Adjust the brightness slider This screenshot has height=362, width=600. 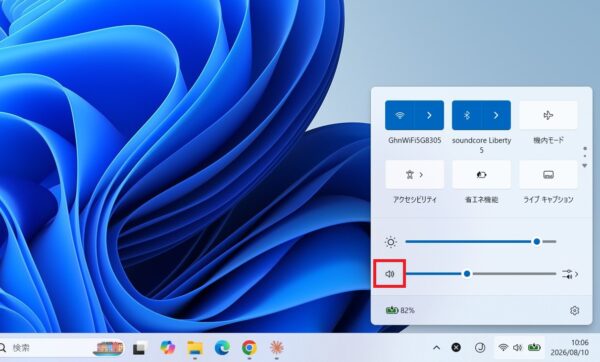481,241
